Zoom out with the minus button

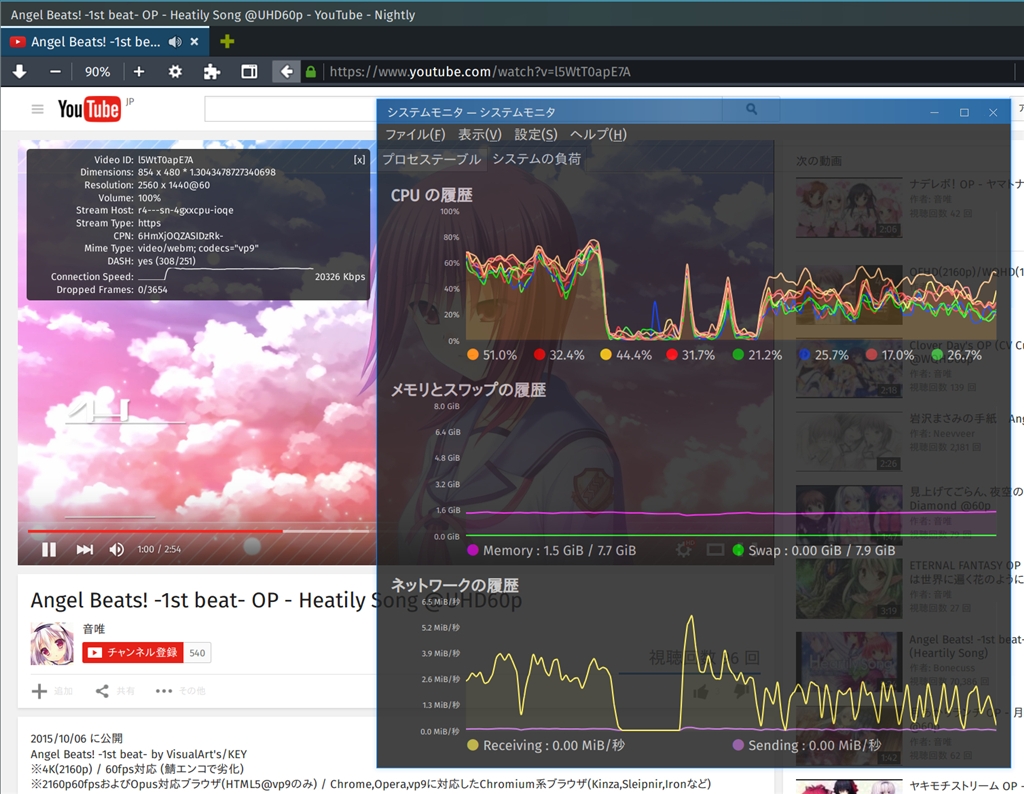(56, 72)
